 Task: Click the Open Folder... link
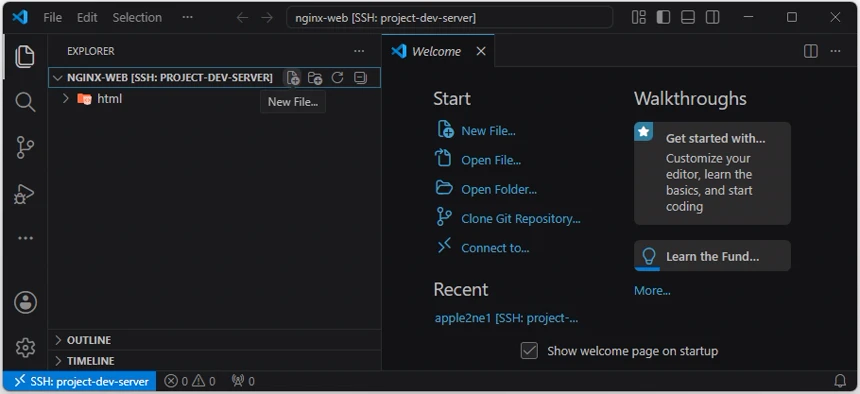499,189
